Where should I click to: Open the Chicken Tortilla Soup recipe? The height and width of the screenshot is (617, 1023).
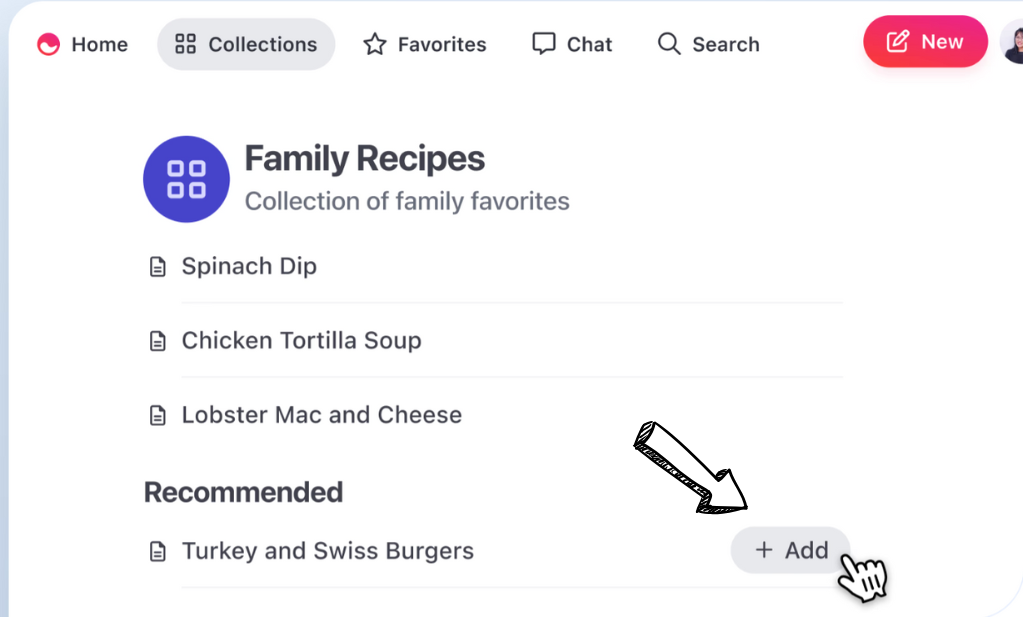tap(301, 341)
